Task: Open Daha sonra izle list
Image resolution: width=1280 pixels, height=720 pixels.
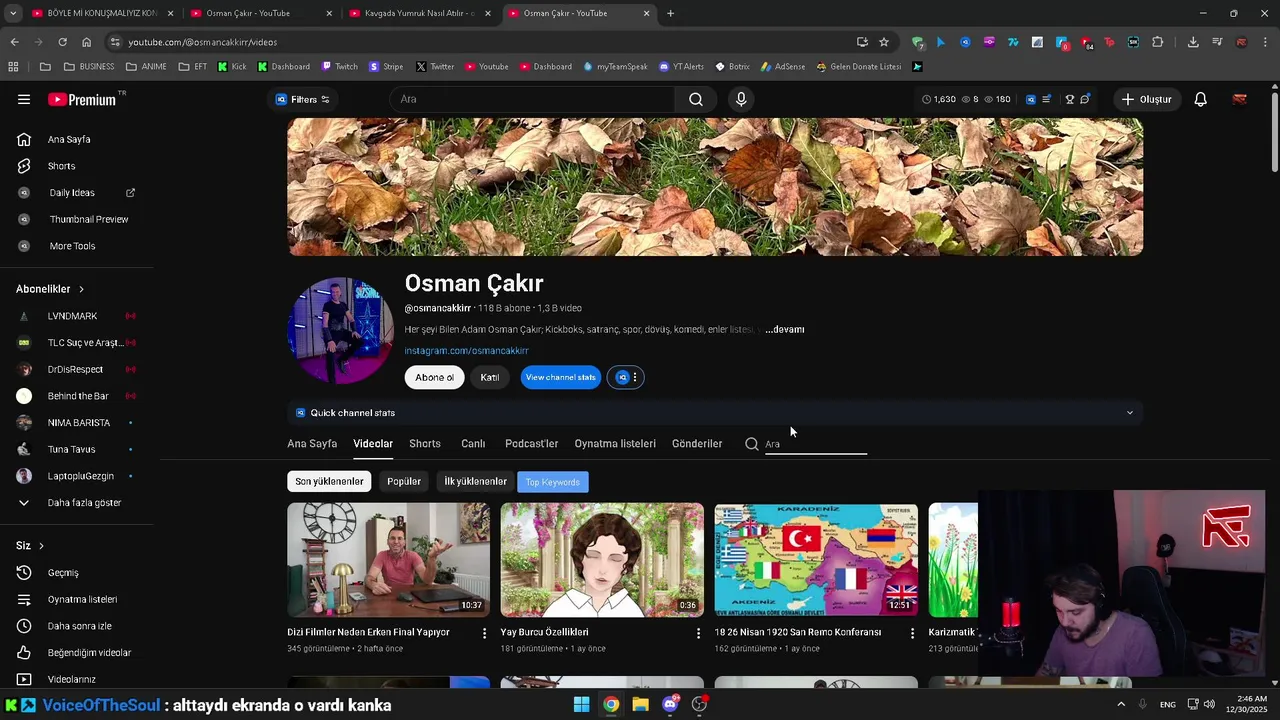Action: click(x=79, y=626)
